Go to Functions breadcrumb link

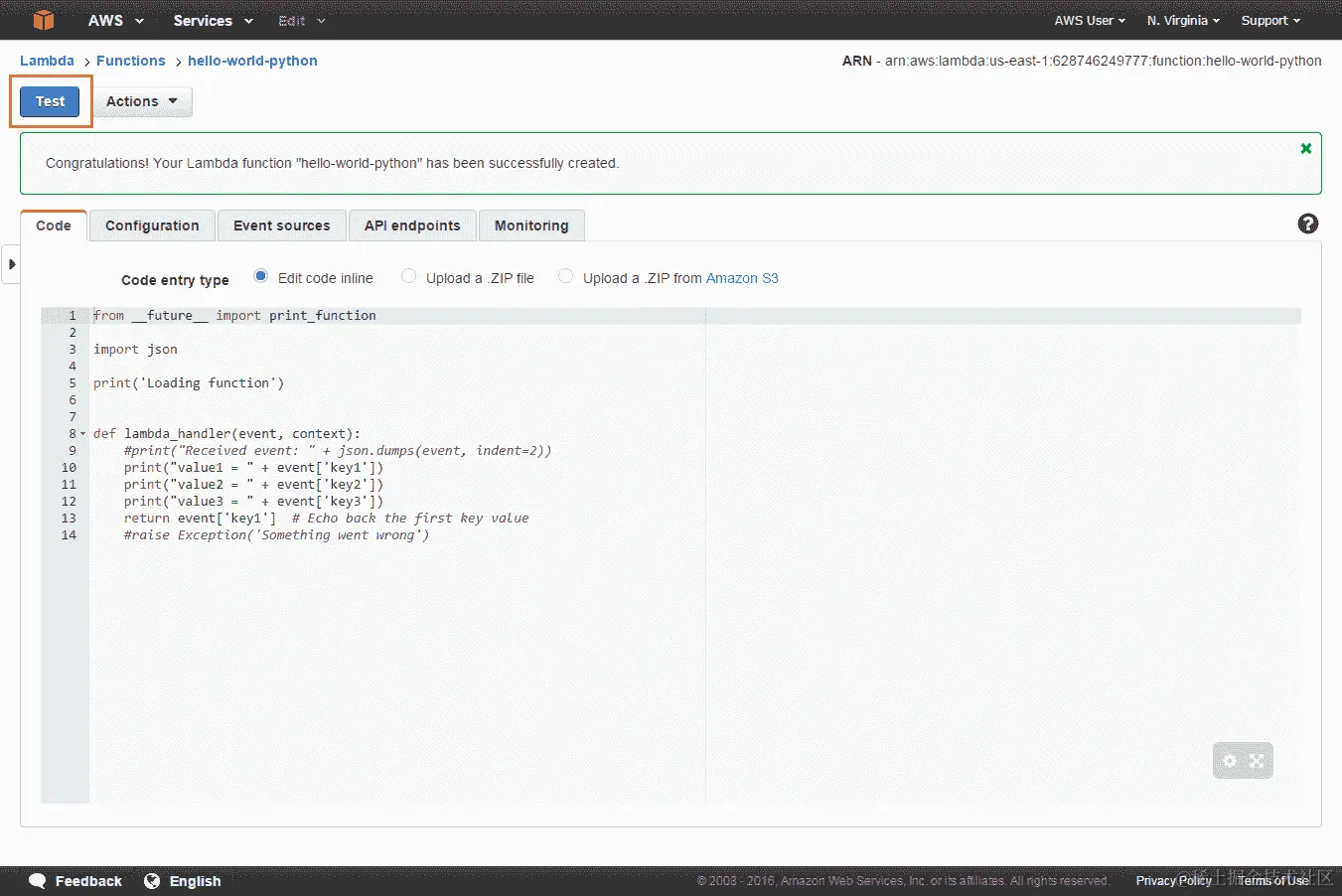(131, 61)
